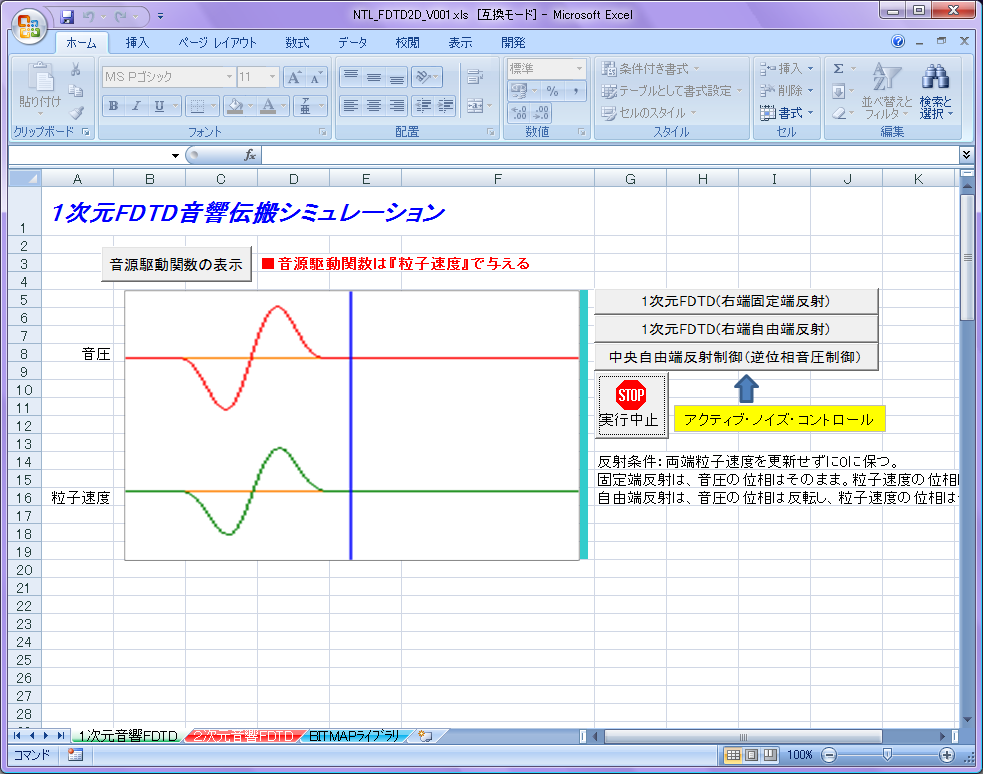Click the Comma Style icon
Viewport: 983px width, 774px height.
click(x=575, y=92)
